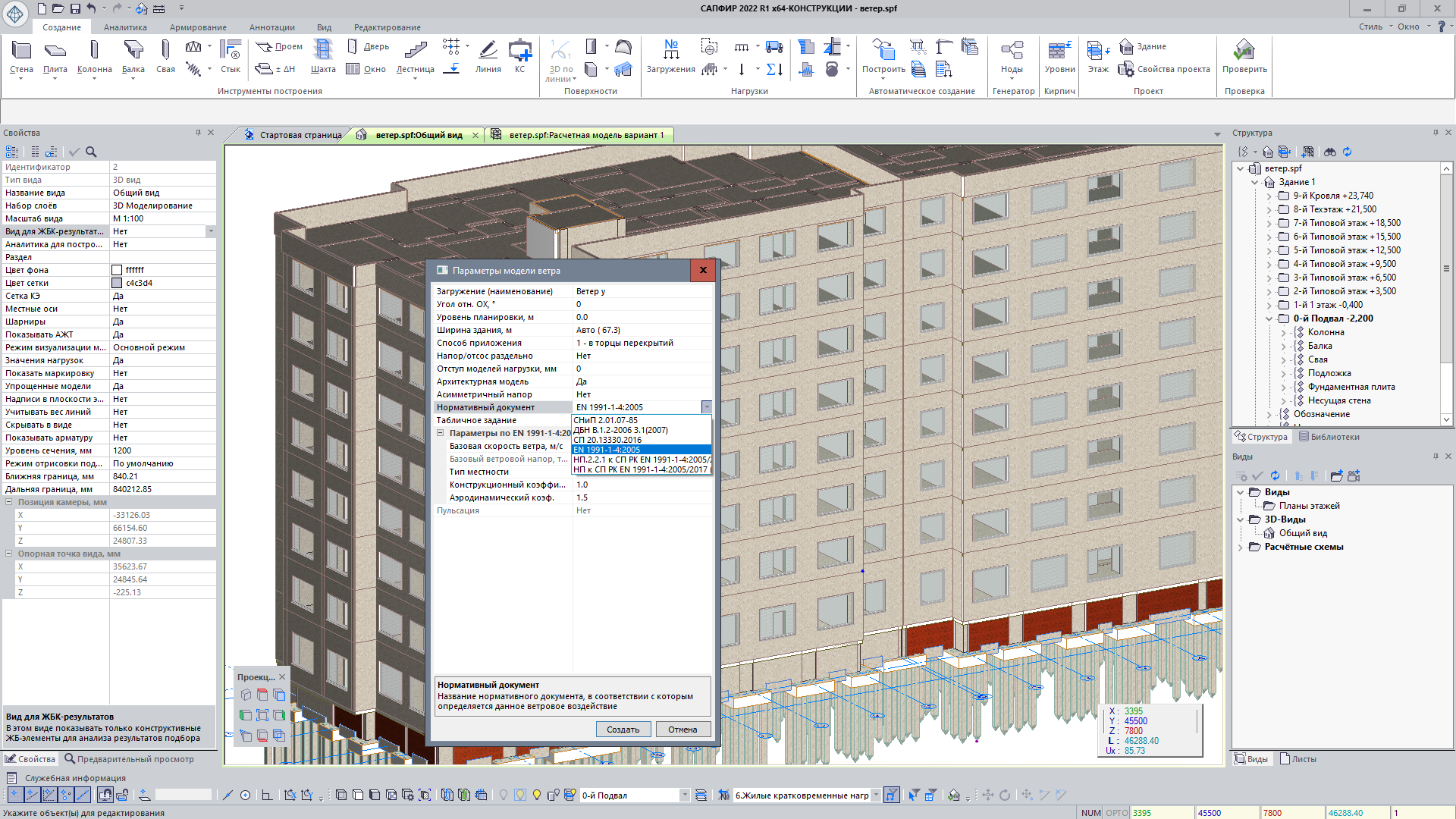Screen dimensions: 1456x819
Task: Open the Уровни (levels) generator icon
Action: point(1059,52)
